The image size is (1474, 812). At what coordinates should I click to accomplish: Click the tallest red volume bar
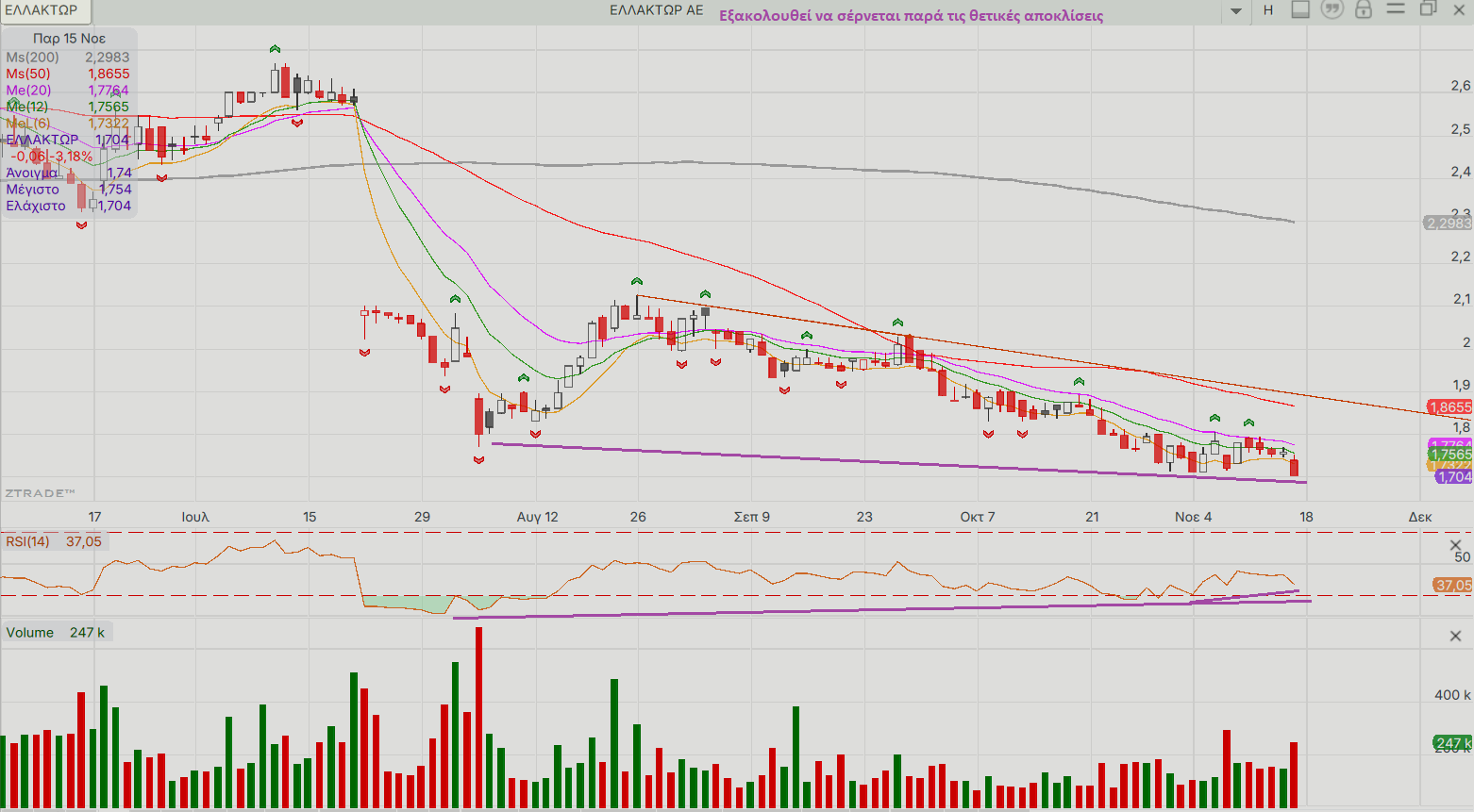point(478,717)
